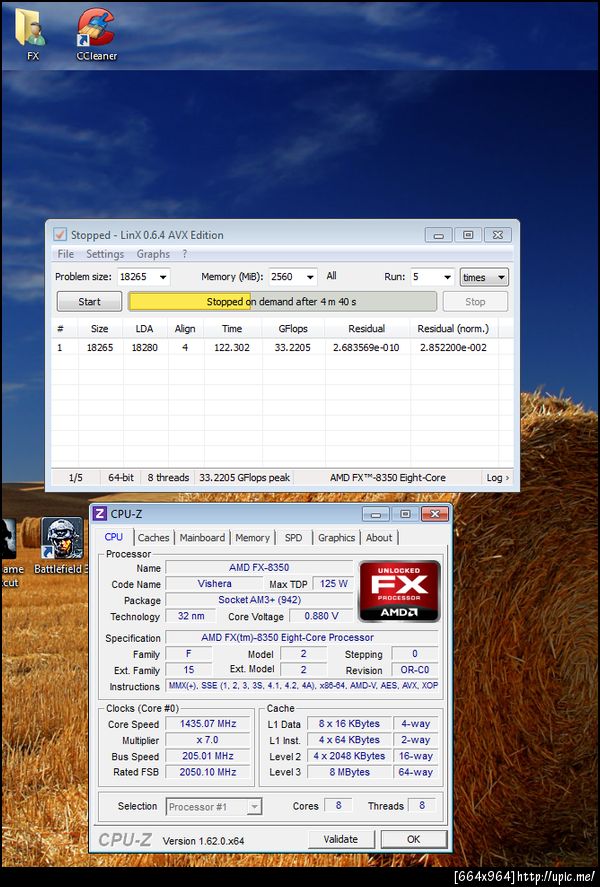
Task: Click Multiplier value x 7.0
Action: tap(208, 740)
